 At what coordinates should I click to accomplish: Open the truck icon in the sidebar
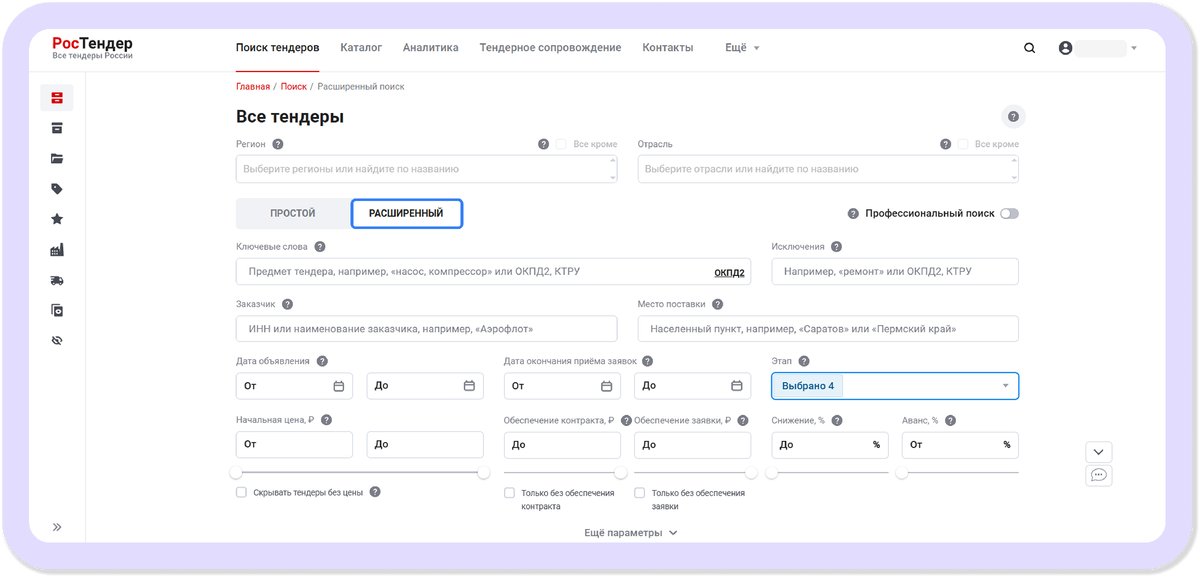pyautogui.click(x=57, y=280)
